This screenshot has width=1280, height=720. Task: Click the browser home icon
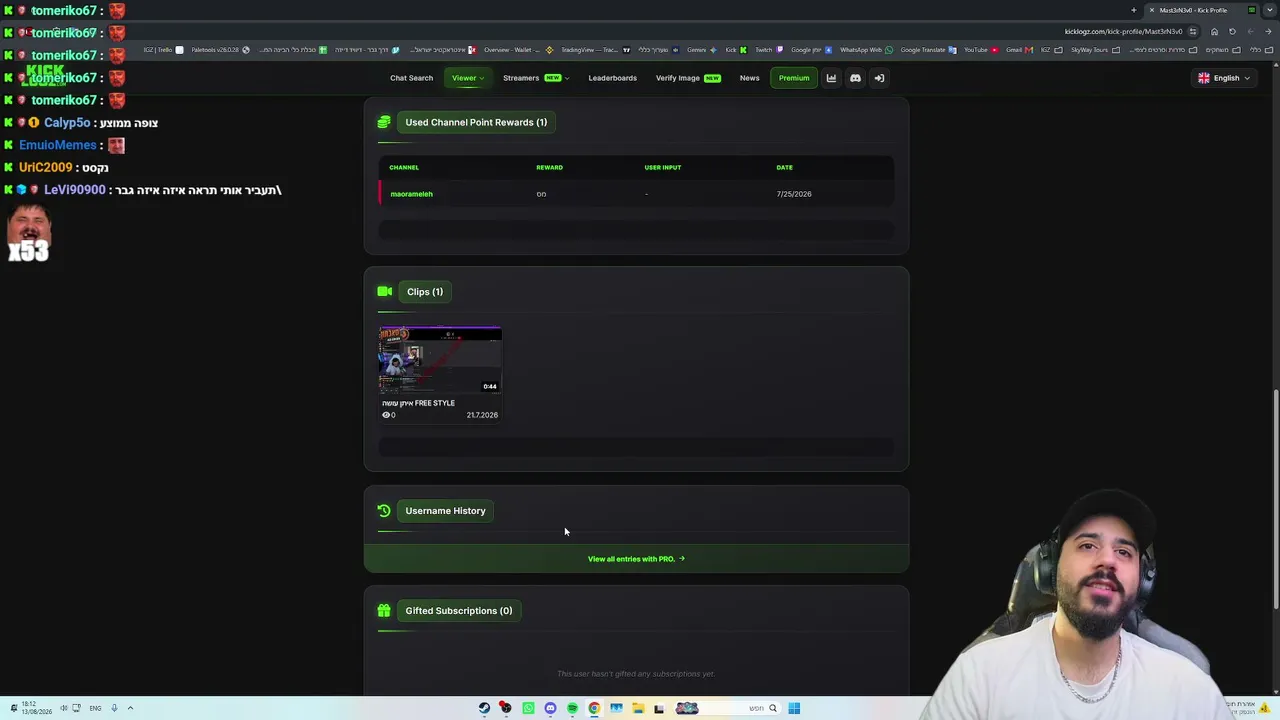pyautogui.click(x=1214, y=31)
